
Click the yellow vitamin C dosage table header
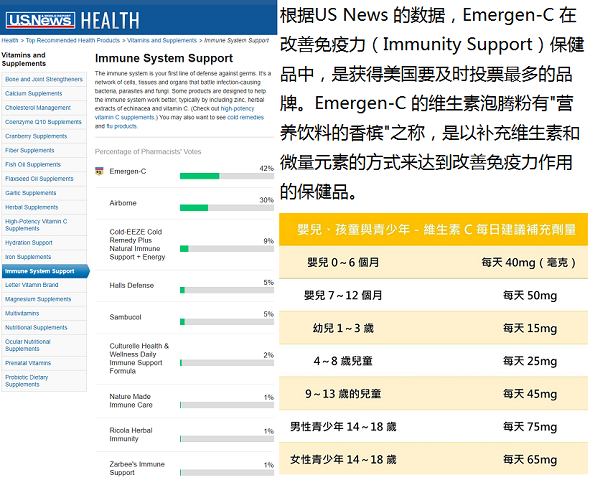(433, 230)
